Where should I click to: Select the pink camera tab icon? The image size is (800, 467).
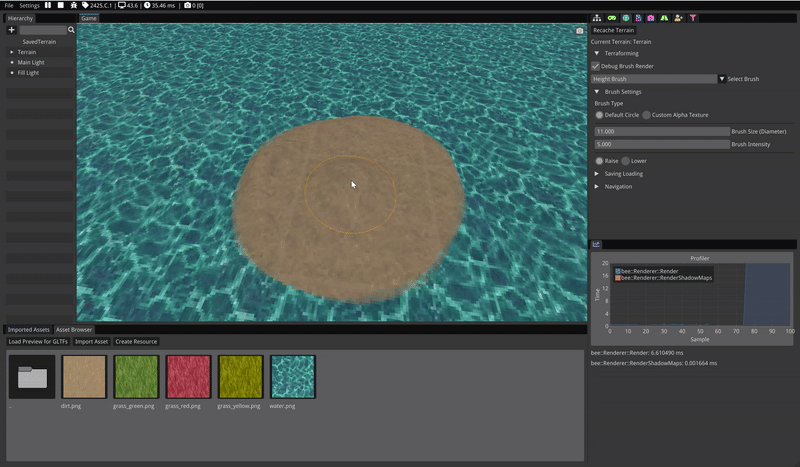point(650,18)
